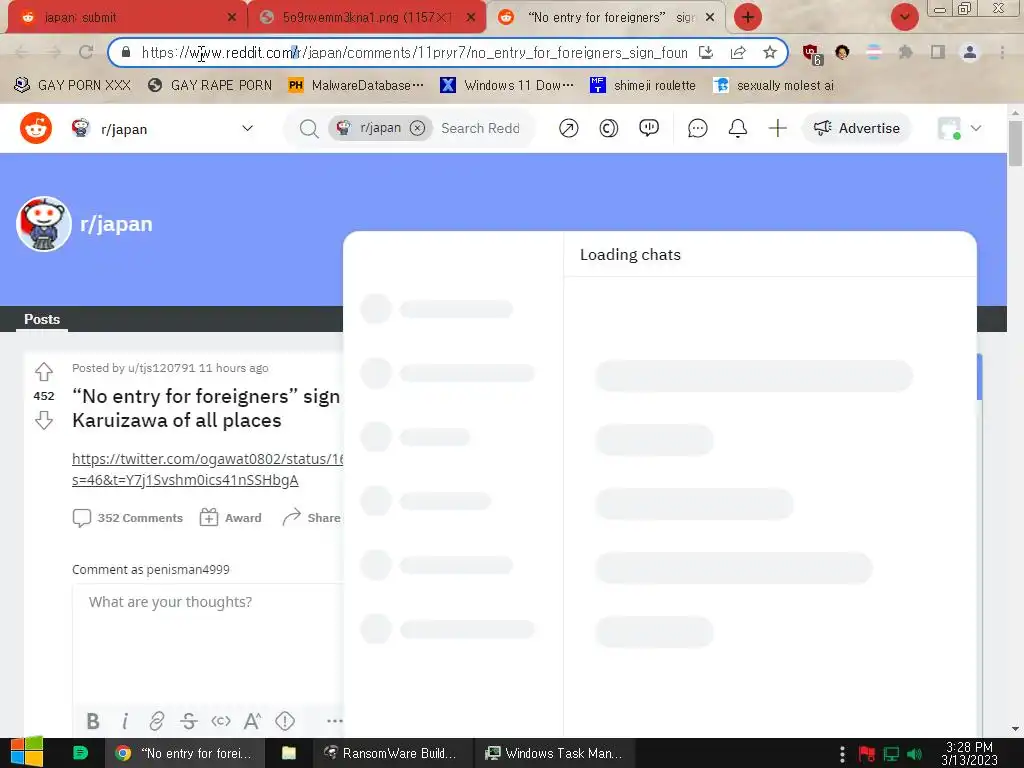Click the share page icon in address bar
Image resolution: width=1024 pixels, height=768 pixels.
(x=738, y=52)
